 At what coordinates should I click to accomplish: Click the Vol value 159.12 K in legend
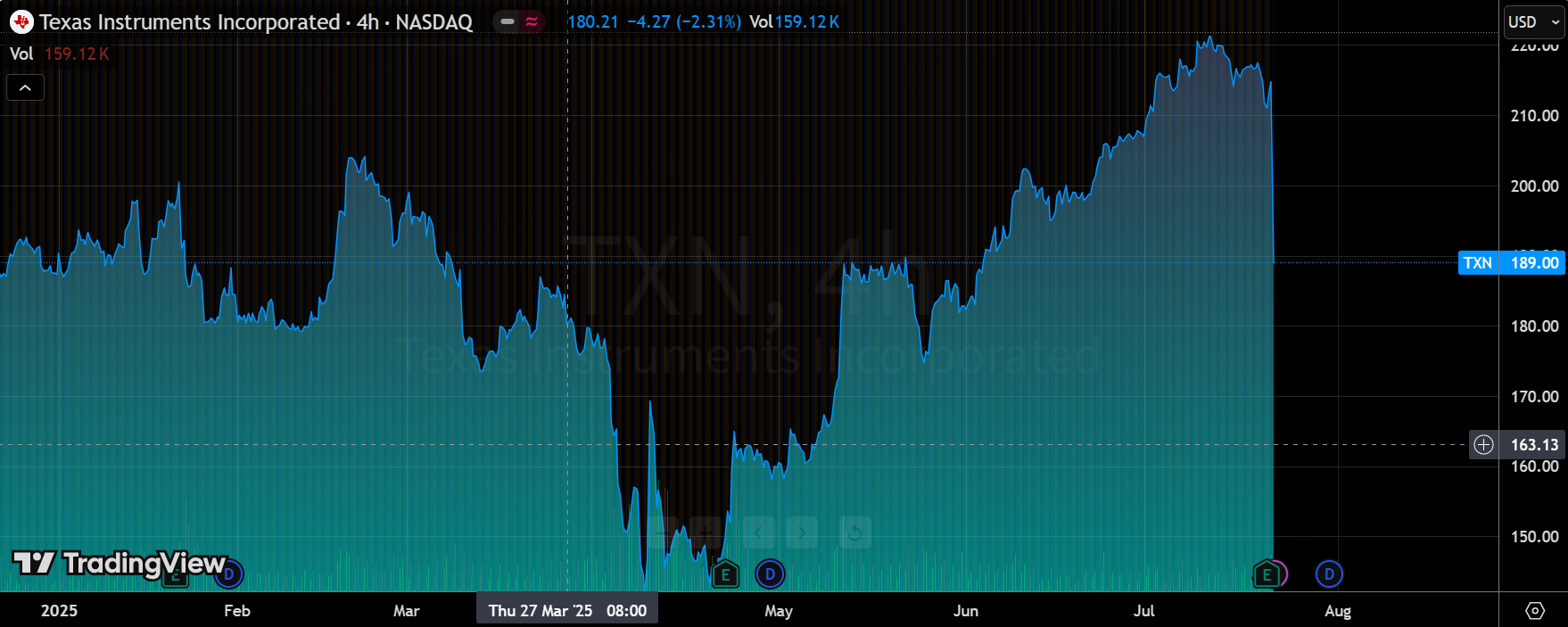[x=77, y=54]
